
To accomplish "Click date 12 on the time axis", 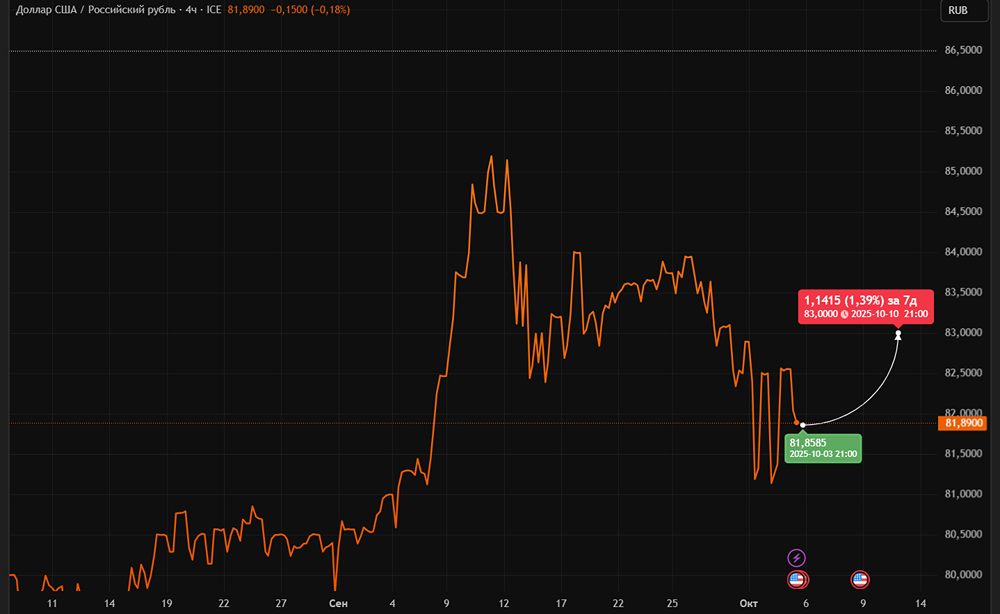I will [x=504, y=603].
